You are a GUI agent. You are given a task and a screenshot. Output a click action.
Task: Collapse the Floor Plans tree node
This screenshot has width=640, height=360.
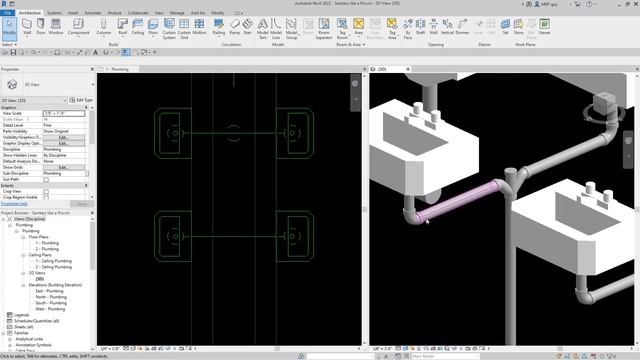[x=23, y=237]
